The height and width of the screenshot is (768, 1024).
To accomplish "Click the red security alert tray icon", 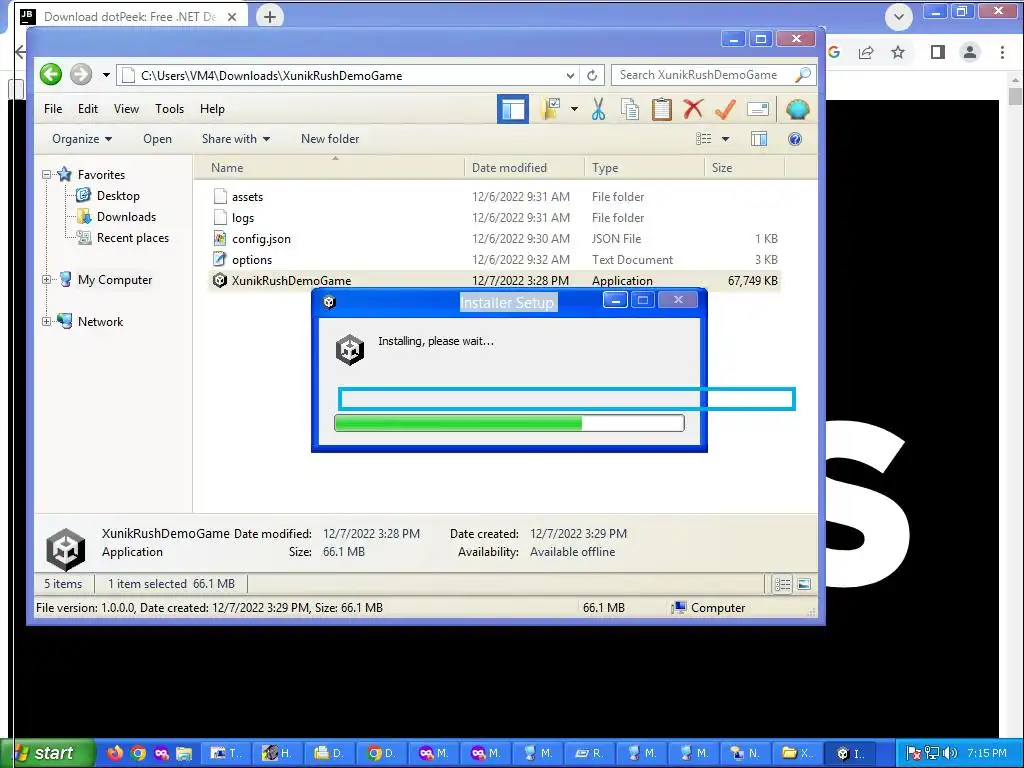I will click(x=914, y=753).
